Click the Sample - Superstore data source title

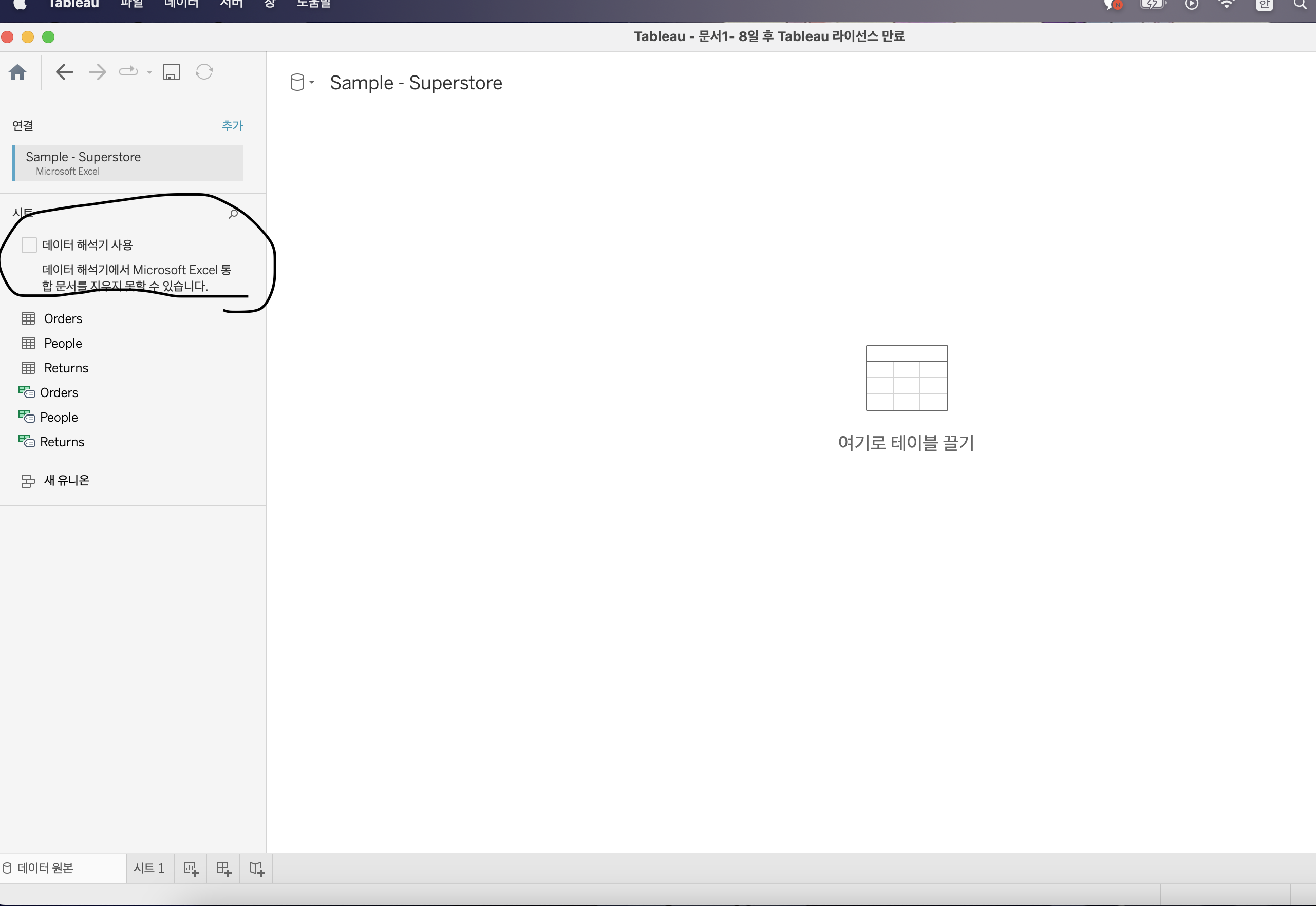coord(416,83)
